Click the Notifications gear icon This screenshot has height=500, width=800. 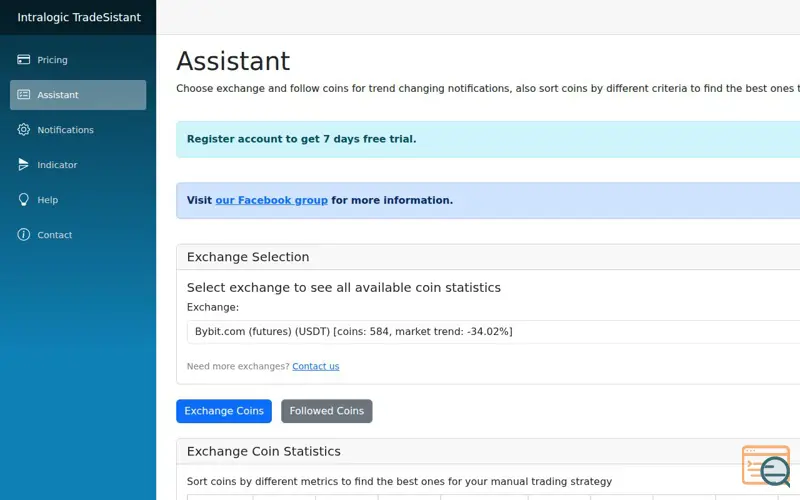click(x=23, y=130)
